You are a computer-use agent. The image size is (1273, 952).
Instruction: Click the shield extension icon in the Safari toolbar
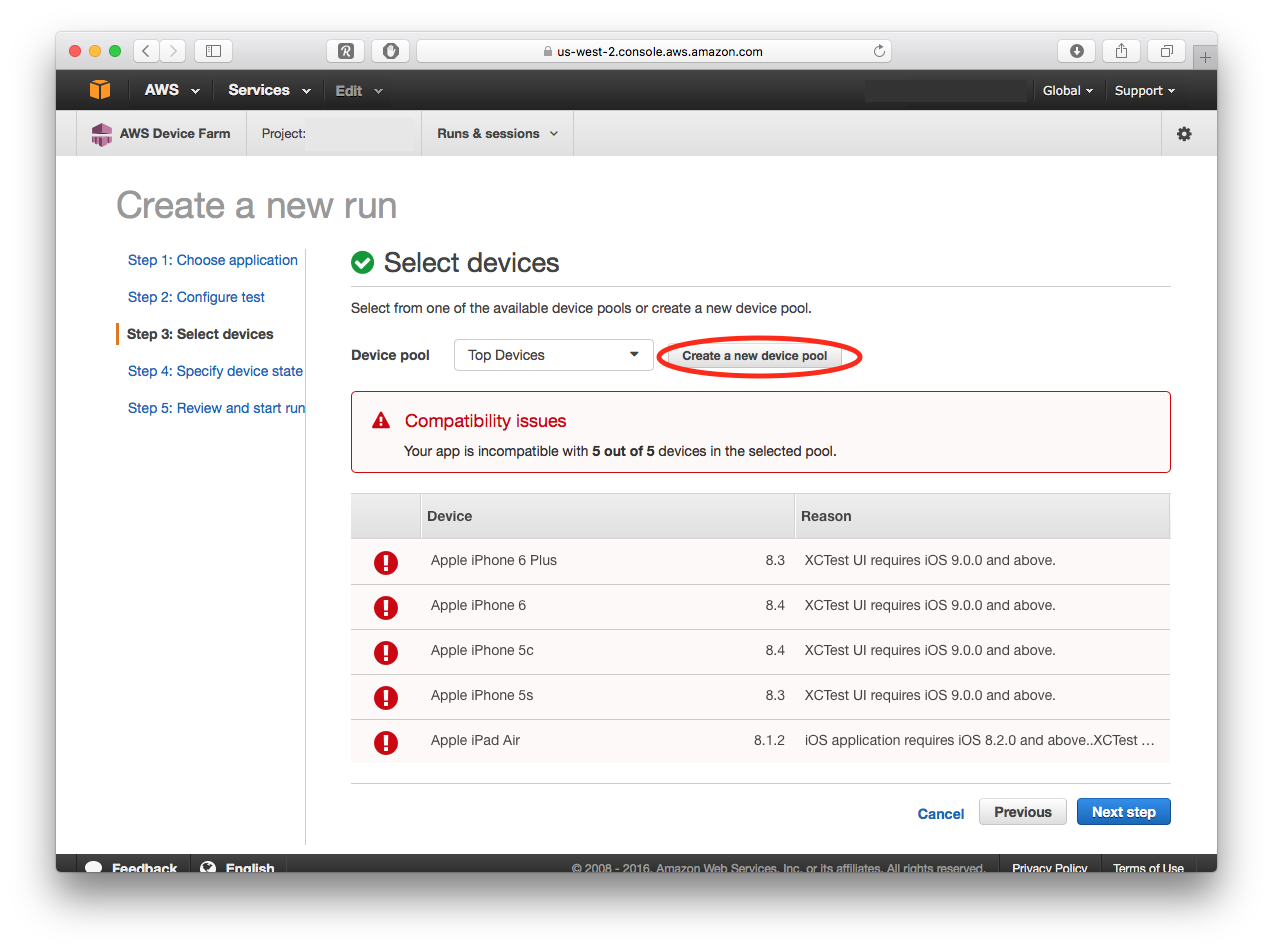390,51
